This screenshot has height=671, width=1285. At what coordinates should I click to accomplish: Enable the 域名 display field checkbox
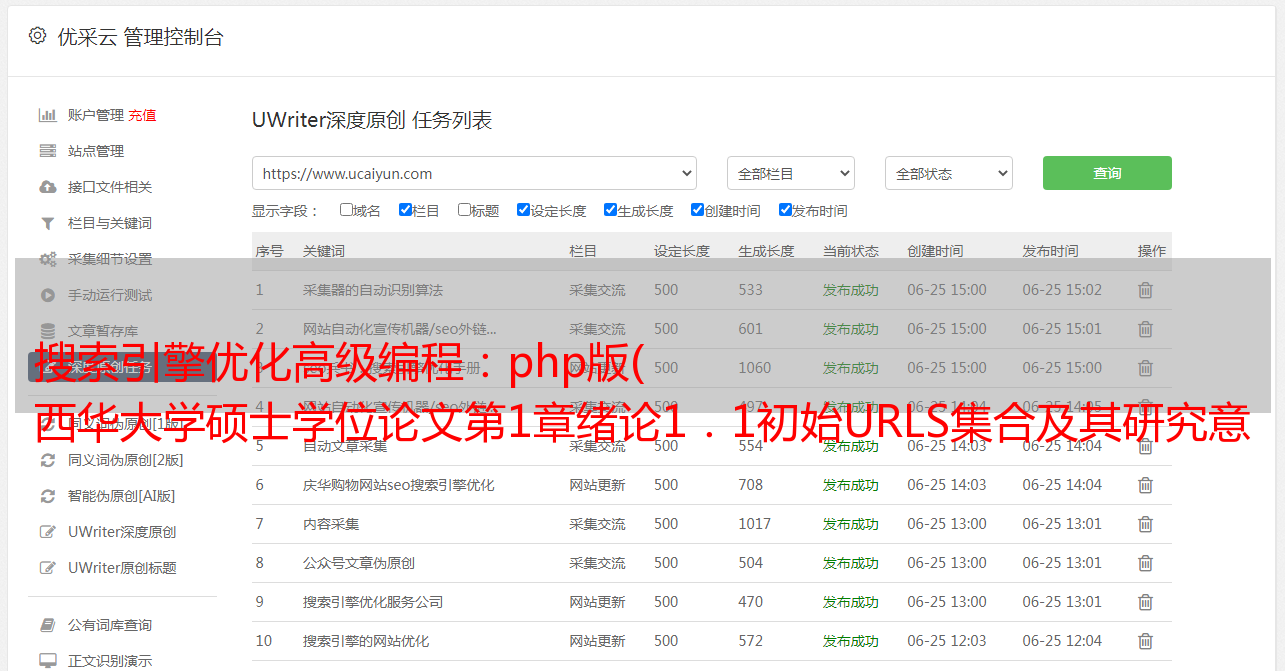(x=346, y=210)
